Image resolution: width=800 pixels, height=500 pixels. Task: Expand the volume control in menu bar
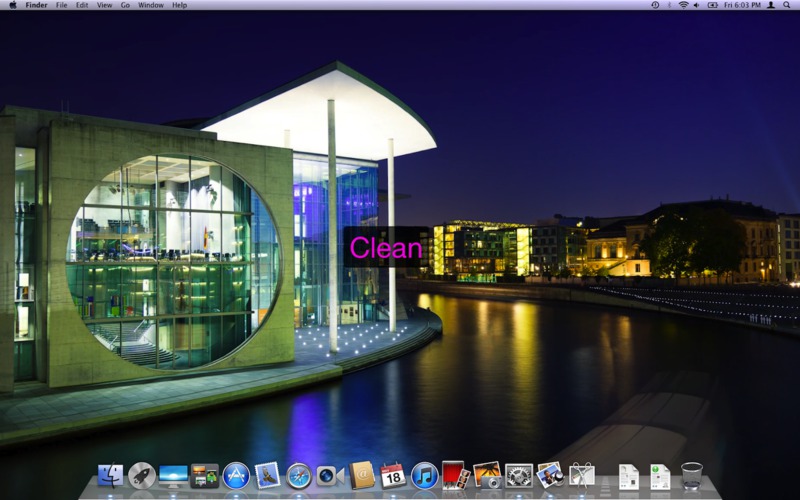pos(697,5)
